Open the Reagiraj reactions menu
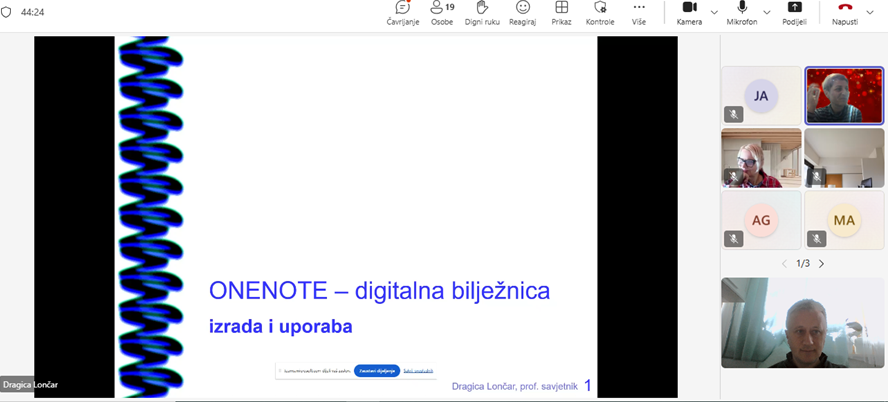 tap(522, 13)
